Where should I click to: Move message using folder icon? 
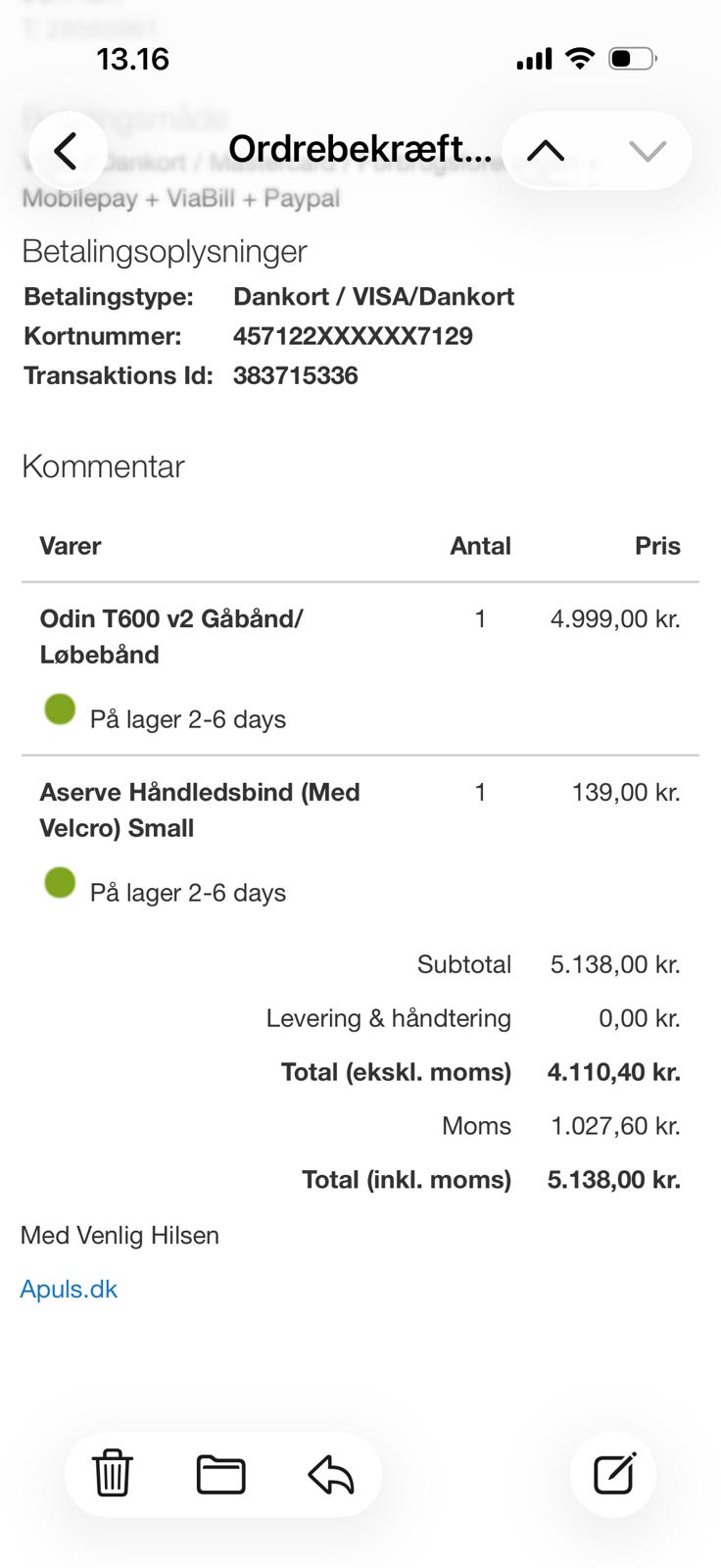pos(221,1473)
